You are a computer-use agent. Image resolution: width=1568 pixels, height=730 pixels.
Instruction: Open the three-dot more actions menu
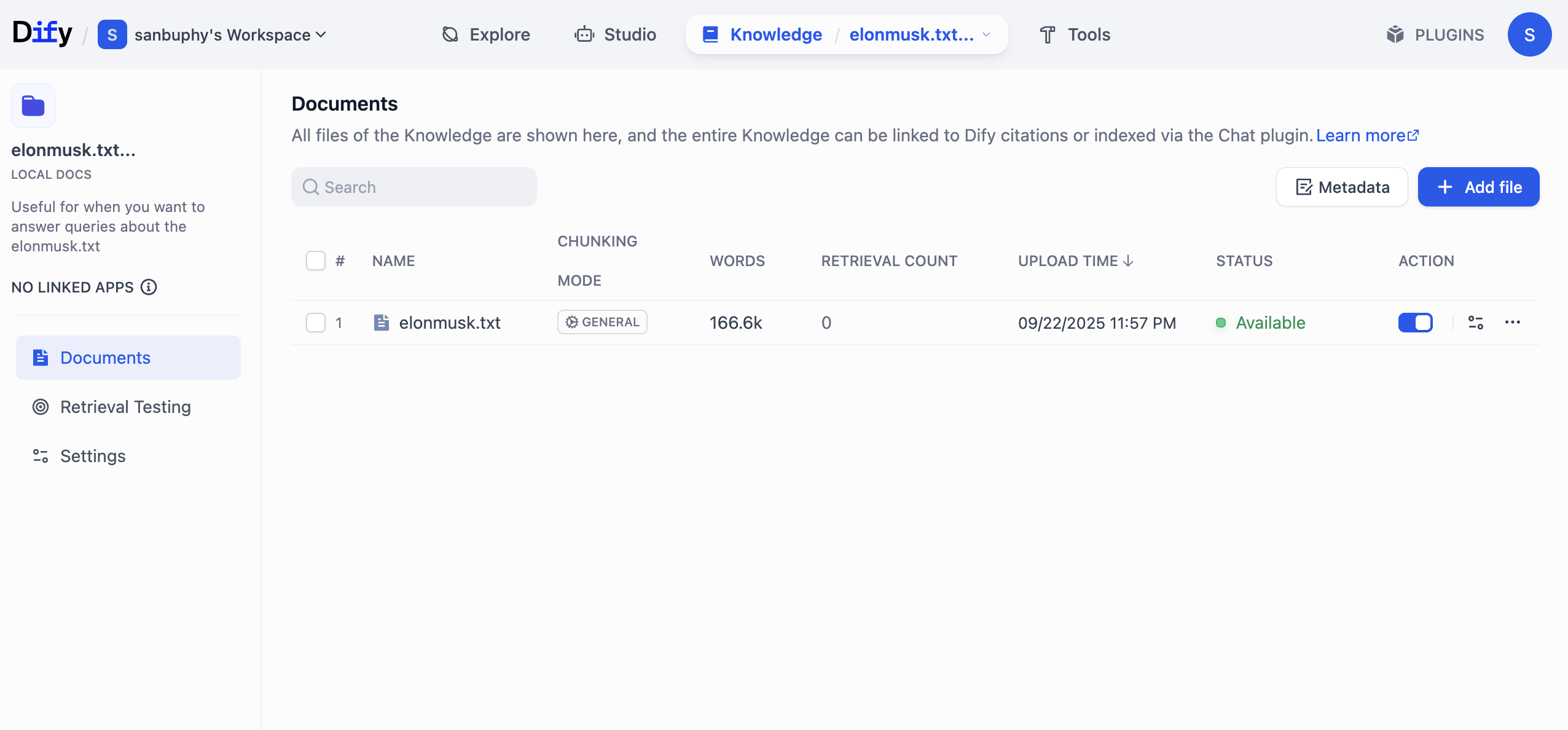point(1513,323)
